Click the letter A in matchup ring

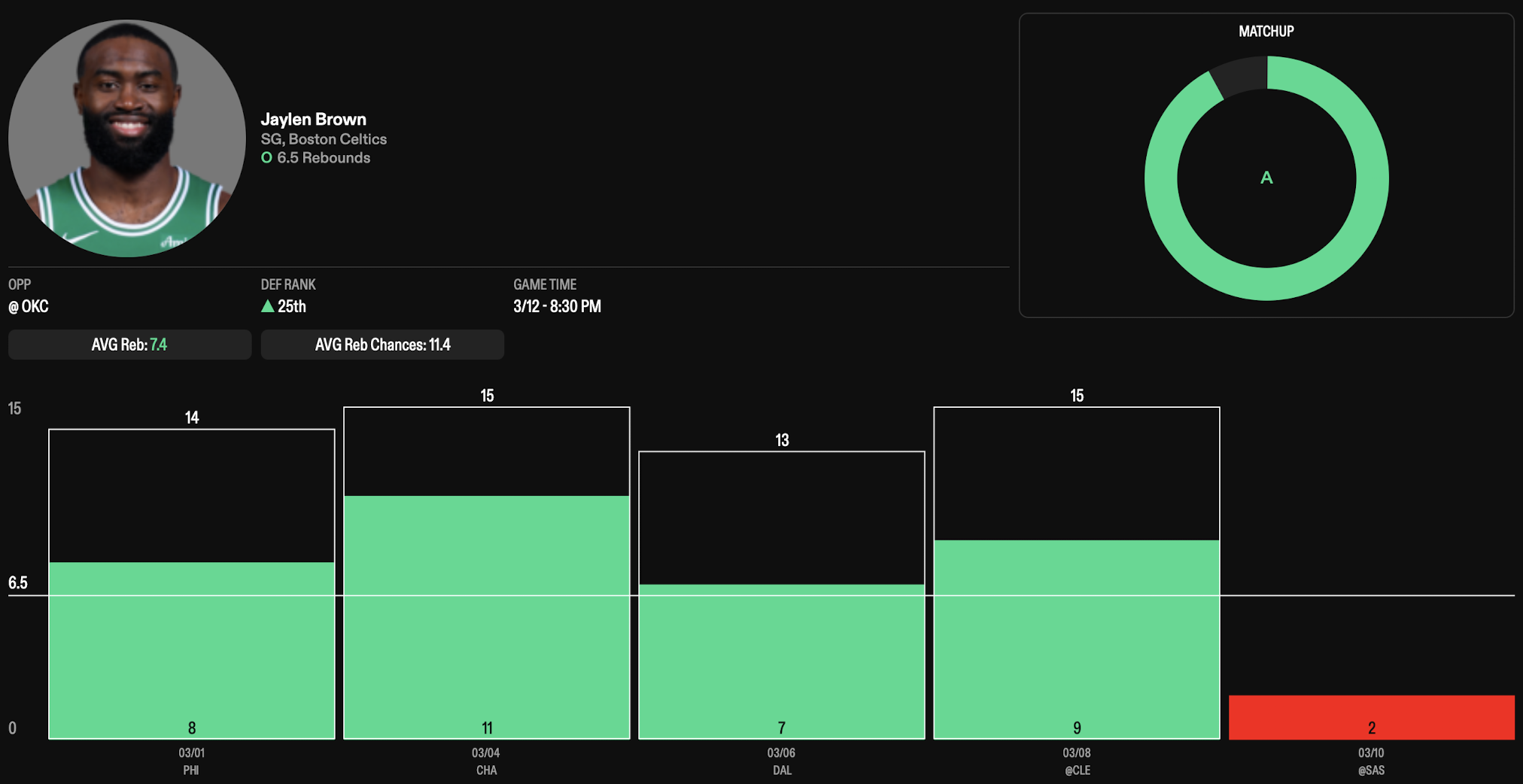(x=1266, y=178)
